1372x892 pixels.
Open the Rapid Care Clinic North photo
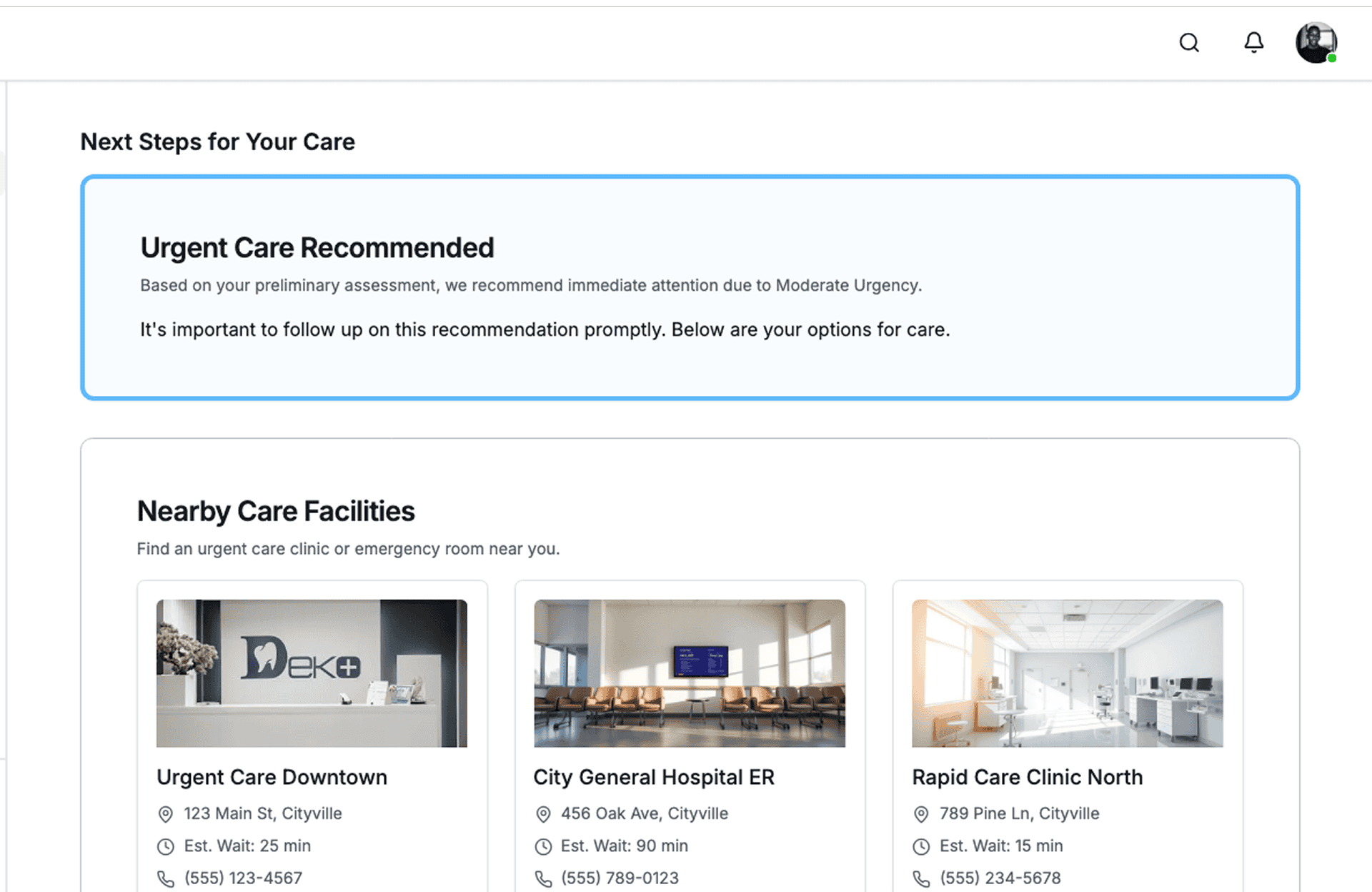pyautogui.click(x=1067, y=673)
